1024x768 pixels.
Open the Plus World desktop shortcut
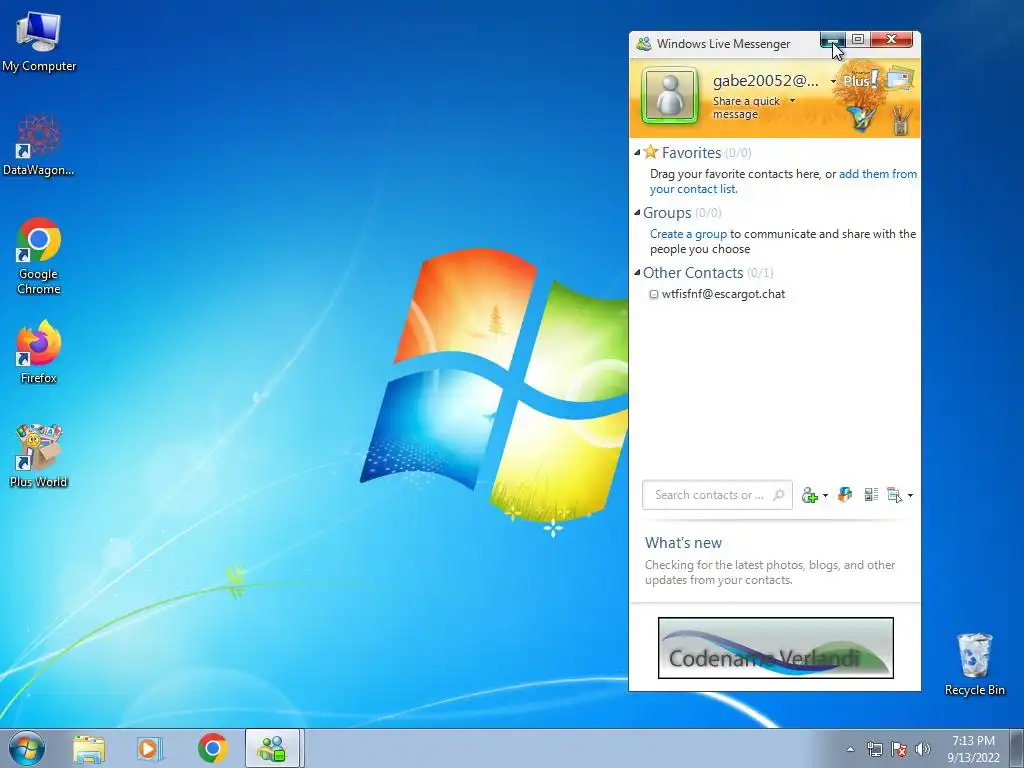tap(39, 456)
